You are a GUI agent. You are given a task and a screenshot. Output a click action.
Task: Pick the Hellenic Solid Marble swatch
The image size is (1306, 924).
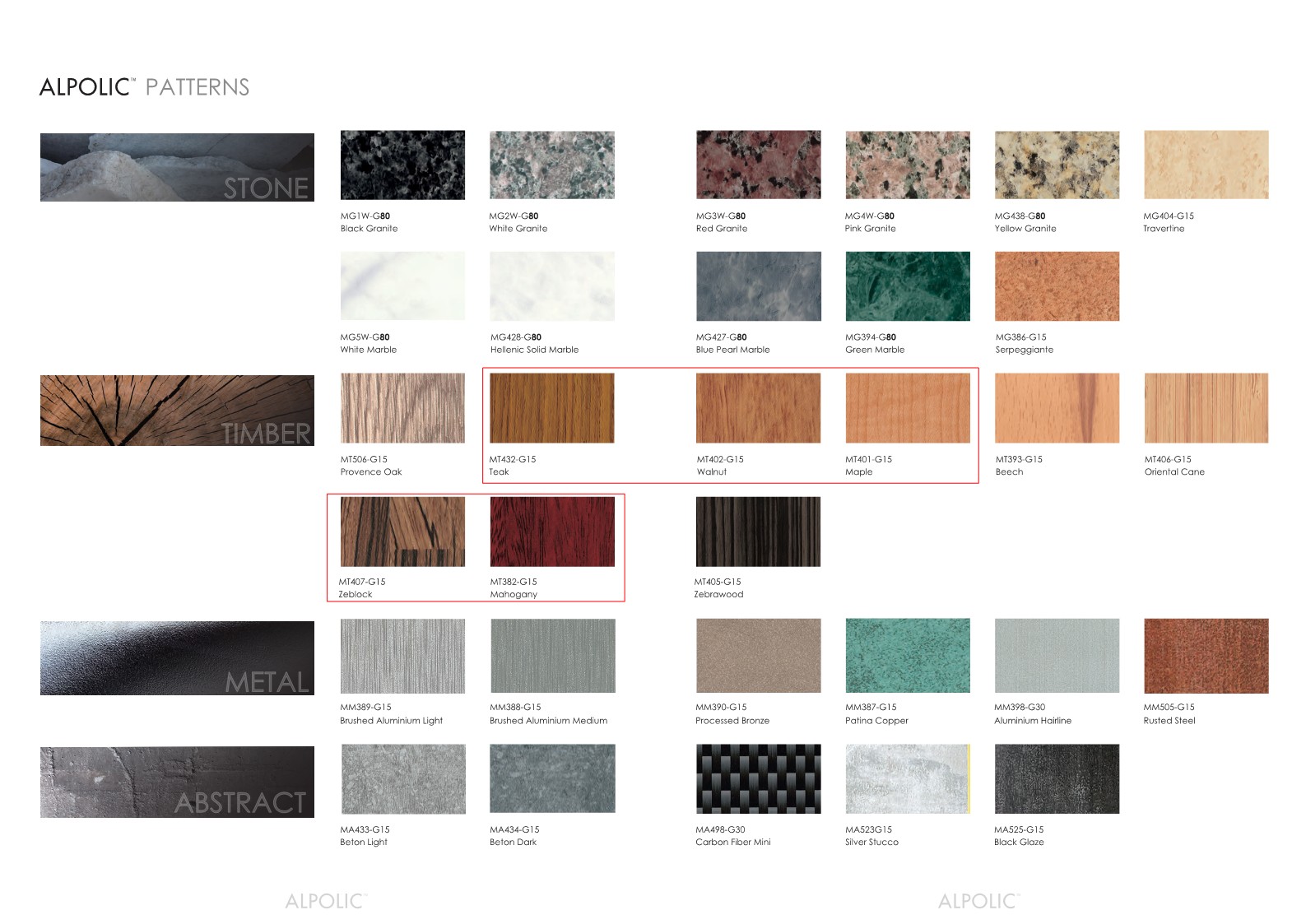(x=551, y=286)
